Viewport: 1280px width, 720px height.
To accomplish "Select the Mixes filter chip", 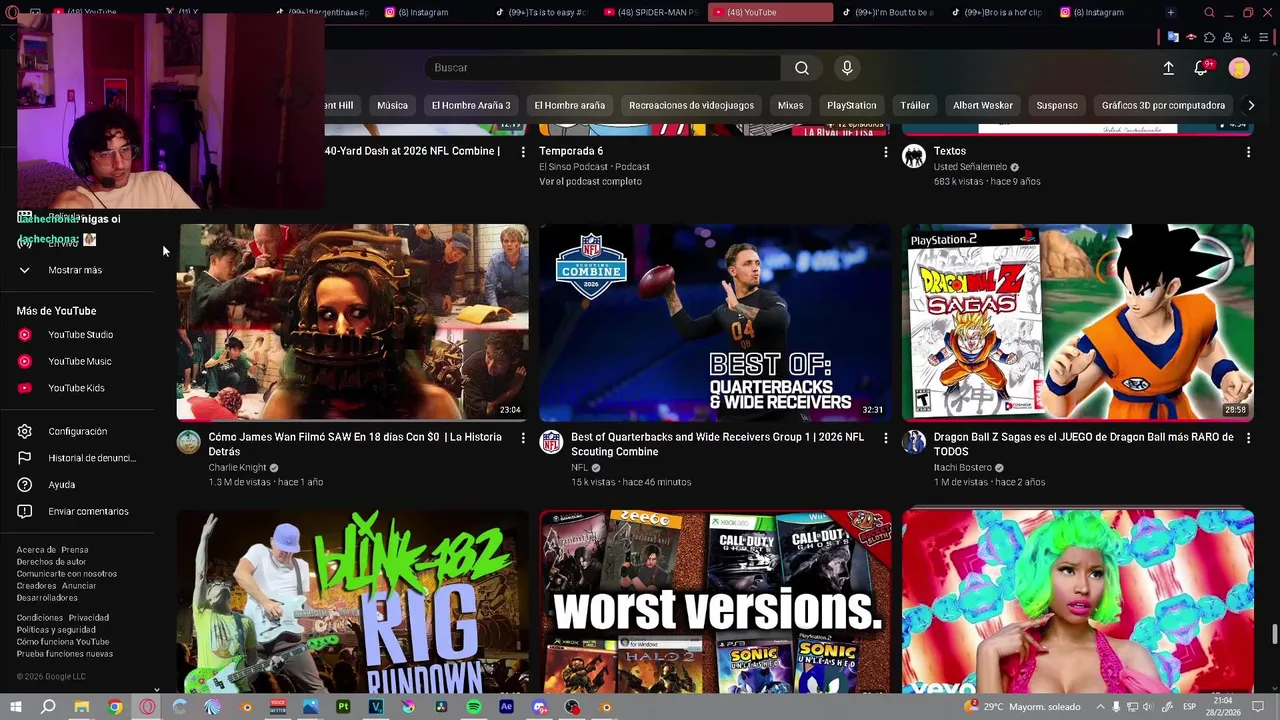I will point(790,105).
